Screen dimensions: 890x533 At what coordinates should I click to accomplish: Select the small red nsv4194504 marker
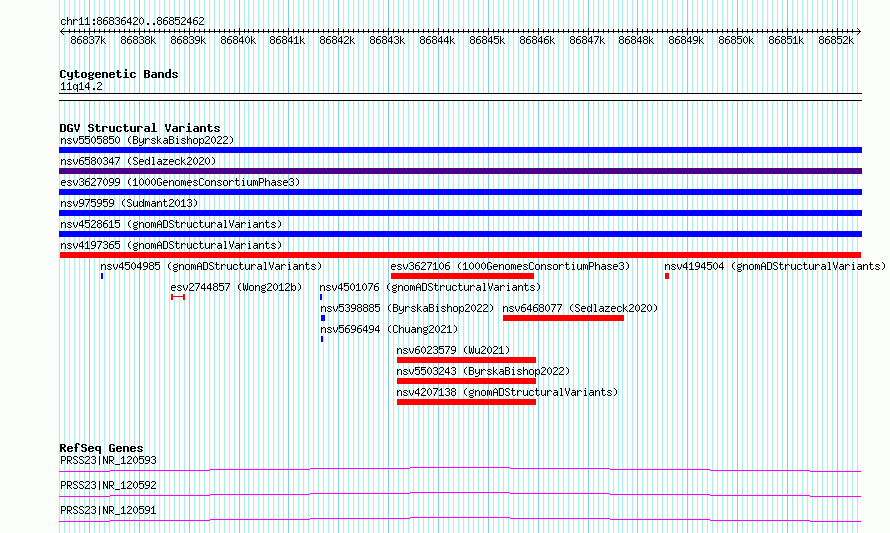(667, 276)
